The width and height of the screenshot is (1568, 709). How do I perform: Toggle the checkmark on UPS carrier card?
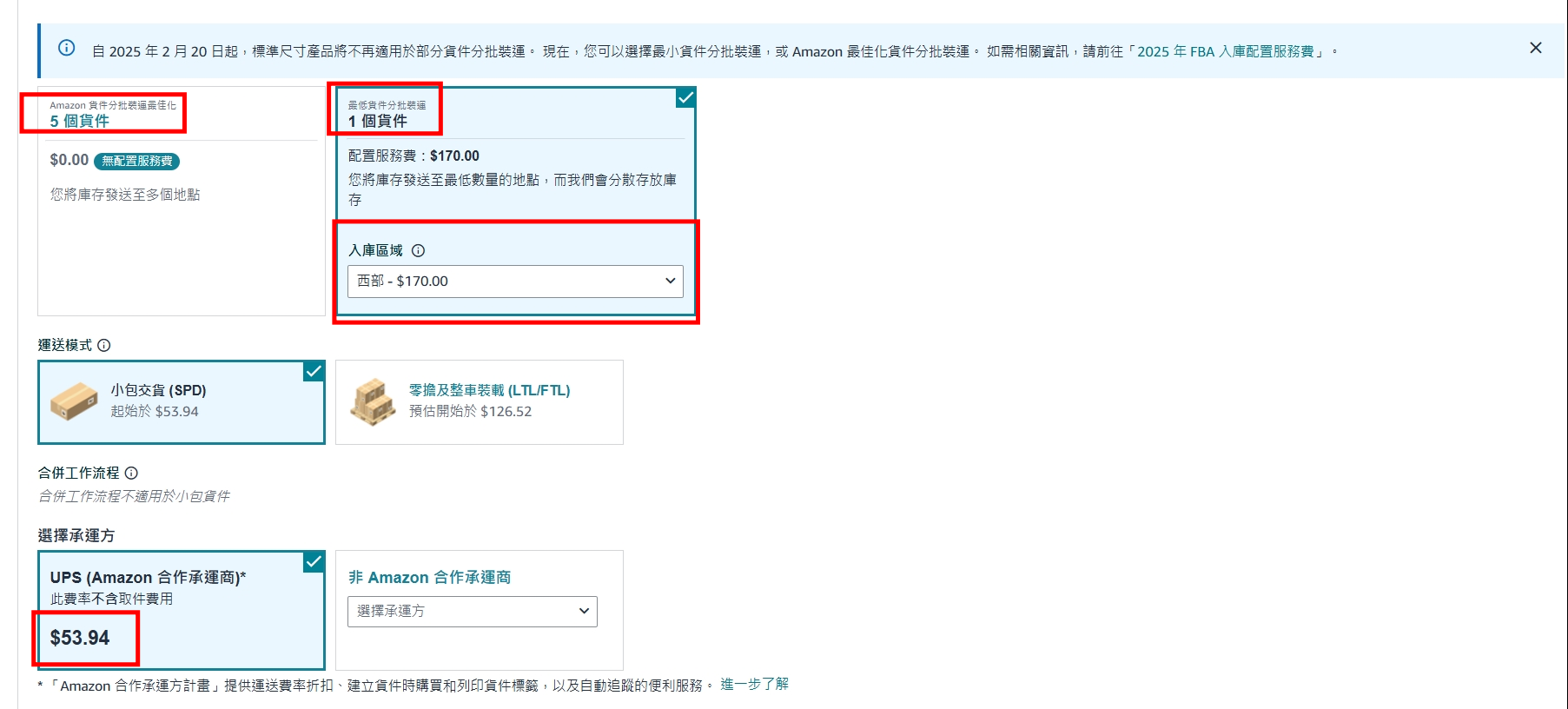point(314,561)
